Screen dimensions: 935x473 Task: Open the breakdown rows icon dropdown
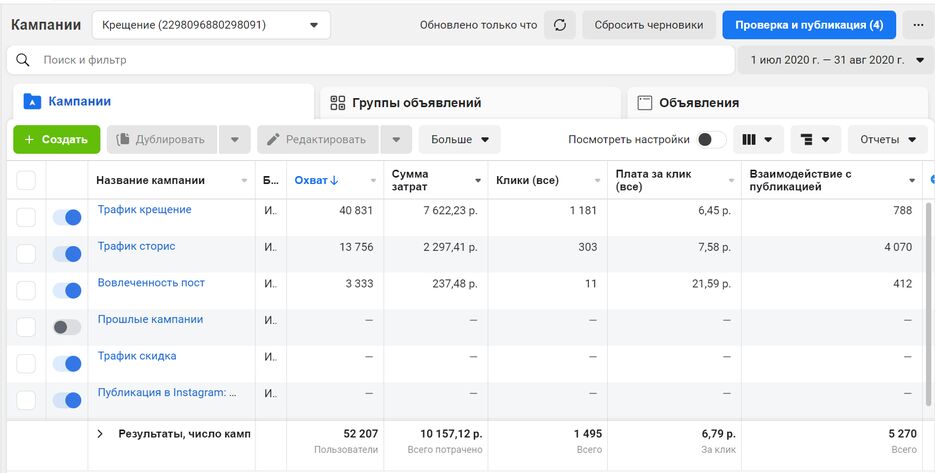[815, 140]
